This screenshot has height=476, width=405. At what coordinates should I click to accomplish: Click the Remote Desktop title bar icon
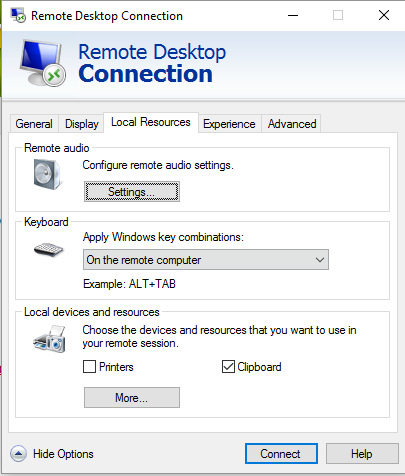coord(18,15)
